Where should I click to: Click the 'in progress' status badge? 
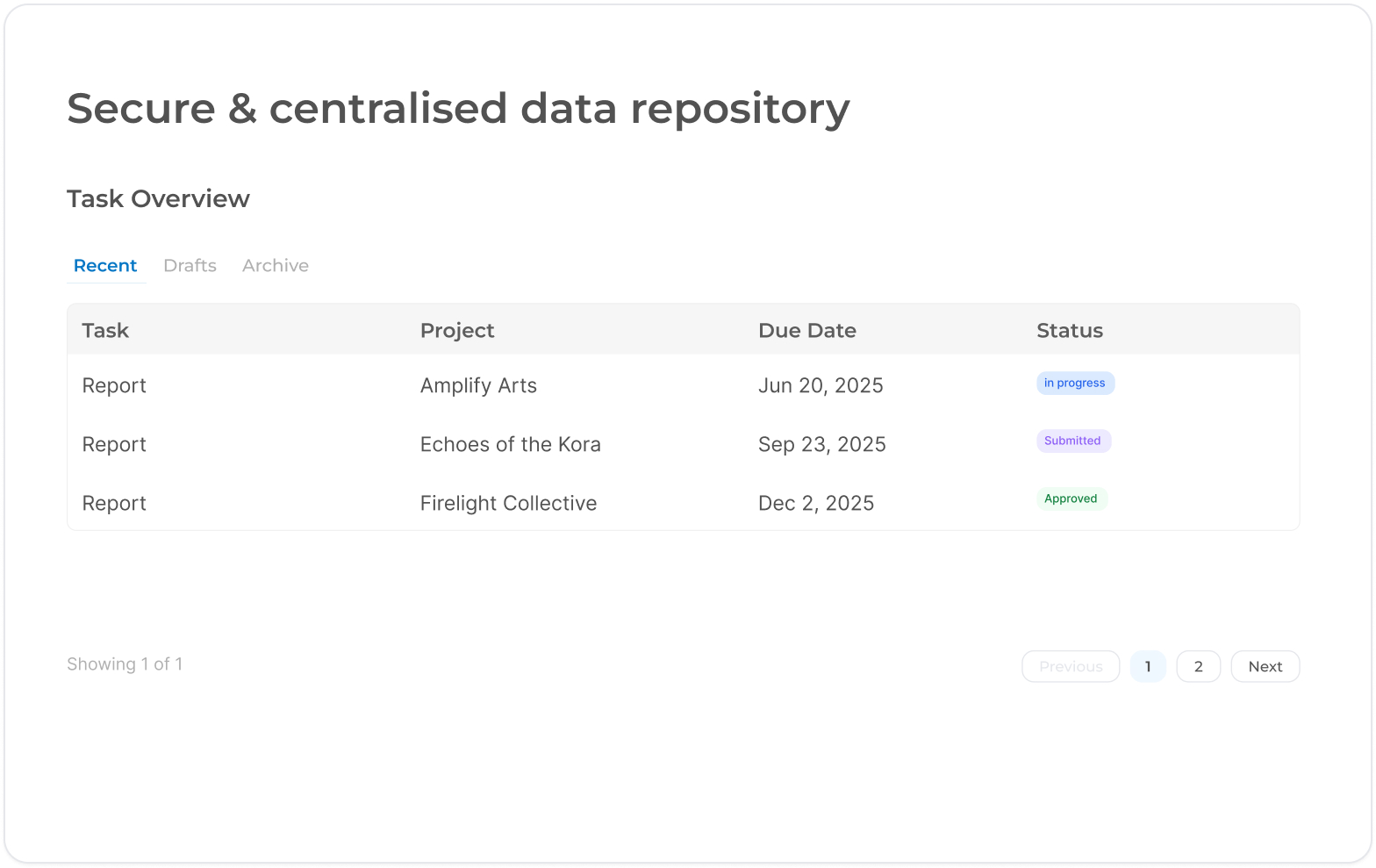pos(1074,384)
